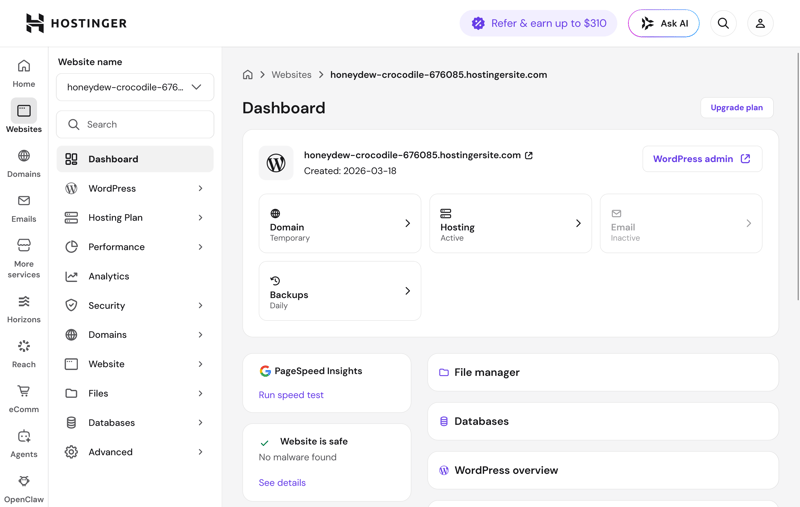Expand the Hosting Plan sidebar section
Viewport: 800px width, 507px height.
point(201,218)
